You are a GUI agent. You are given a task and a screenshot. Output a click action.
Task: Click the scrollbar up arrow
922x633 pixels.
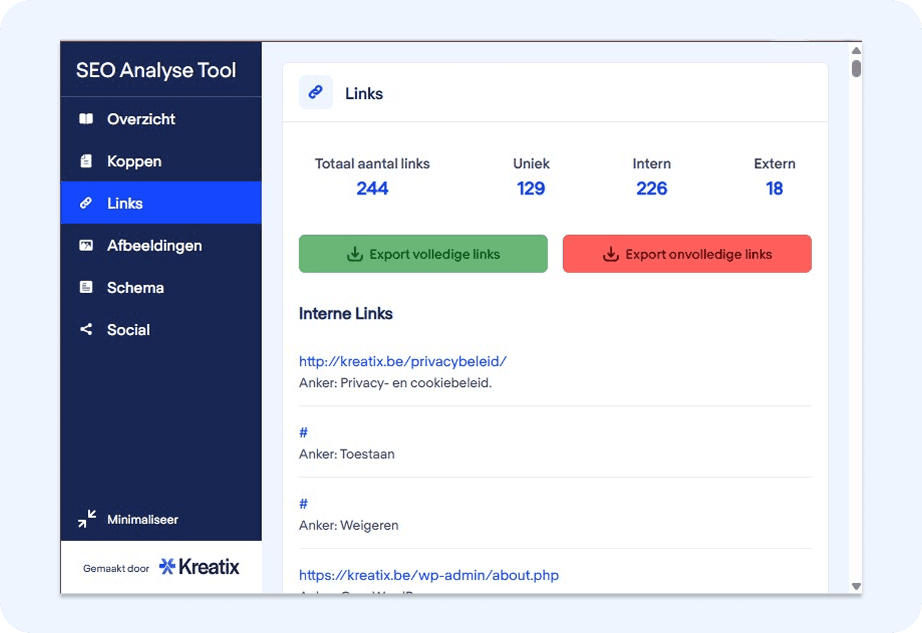[856, 51]
